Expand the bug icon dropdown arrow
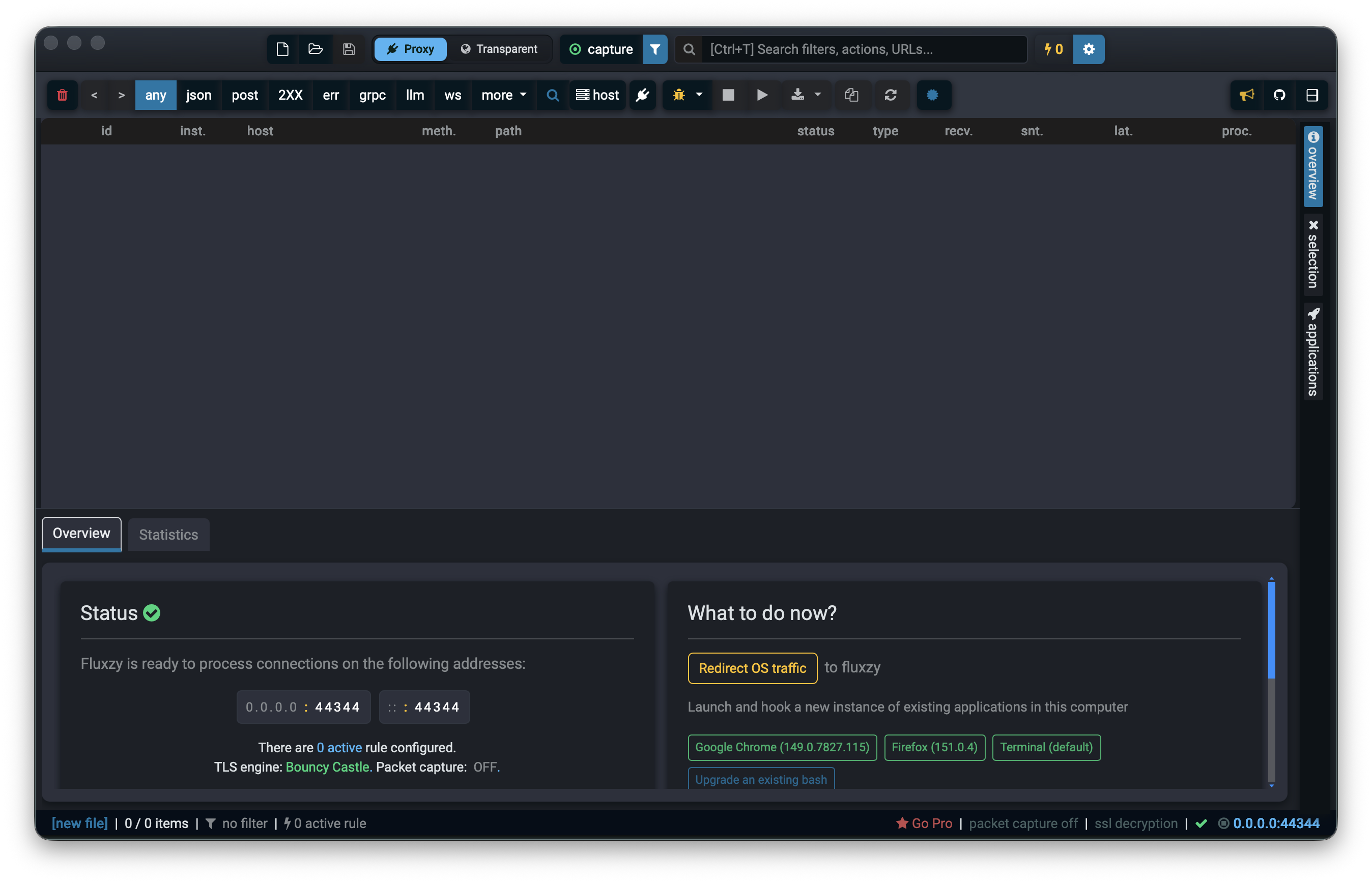Screen dimensions: 1372x883 pyautogui.click(x=699, y=95)
